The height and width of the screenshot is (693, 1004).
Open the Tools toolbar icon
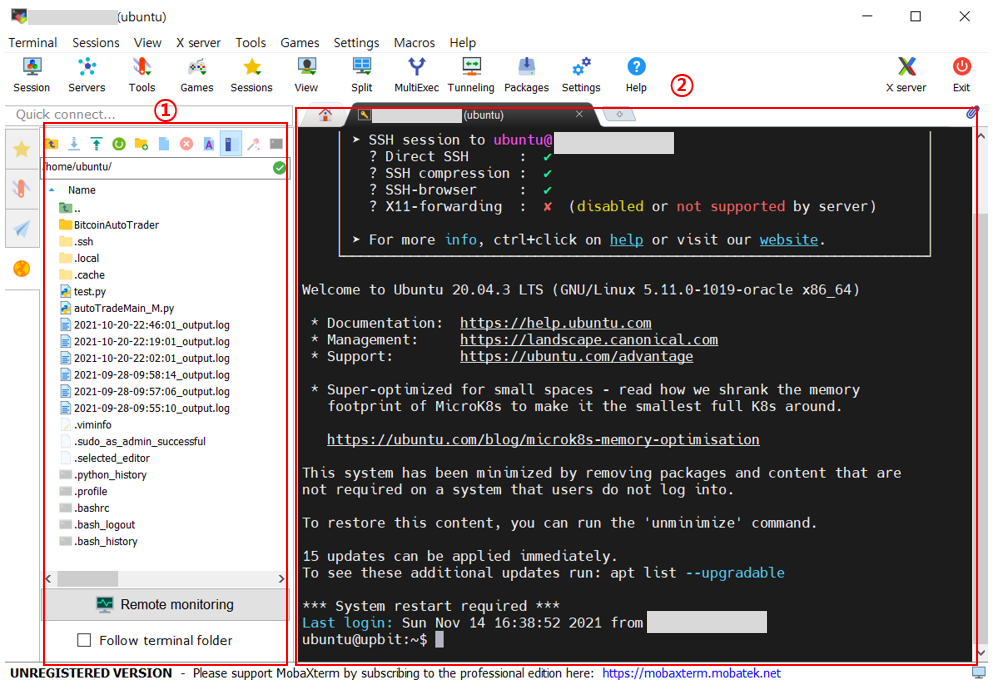click(142, 75)
